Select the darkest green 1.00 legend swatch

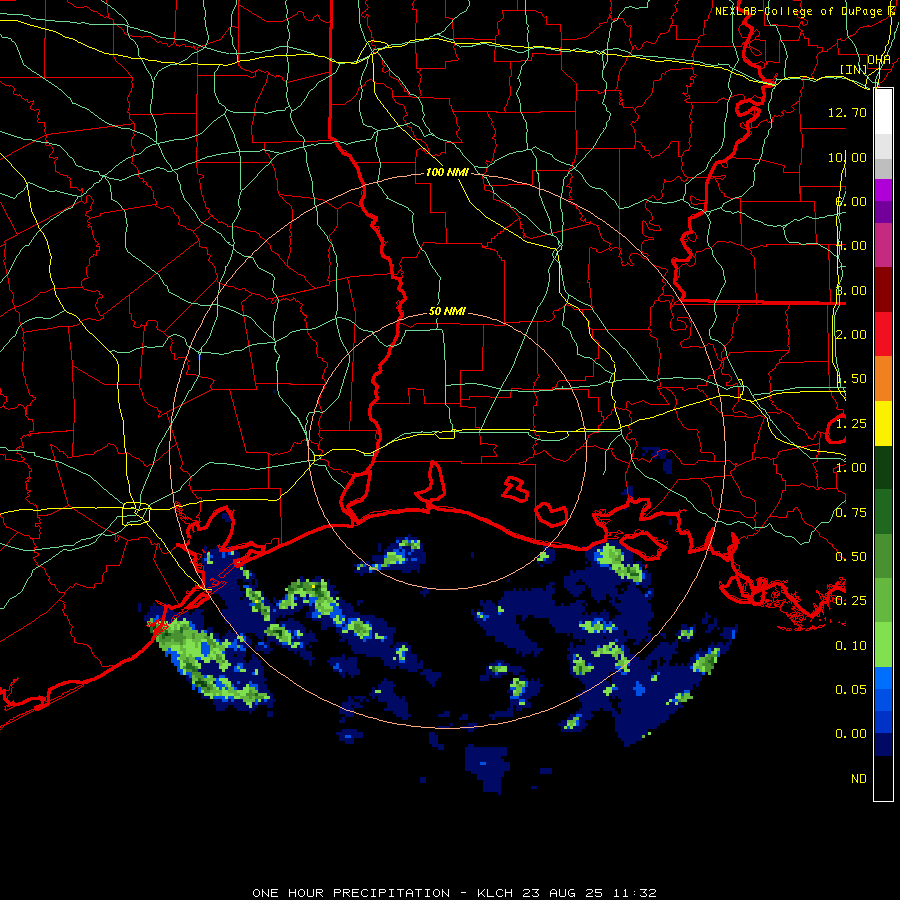coord(883,467)
